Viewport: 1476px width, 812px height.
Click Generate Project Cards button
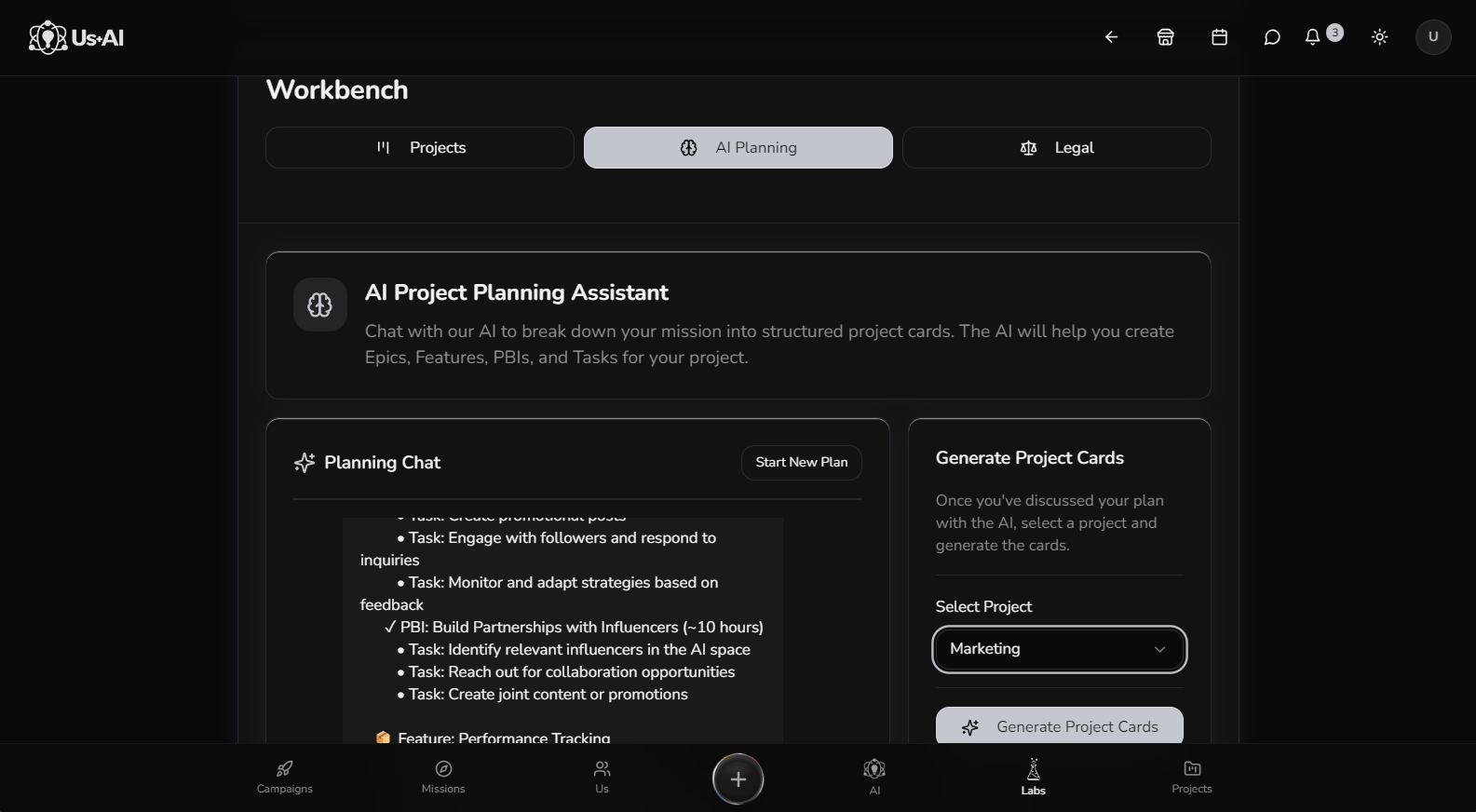click(x=1059, y=726)
